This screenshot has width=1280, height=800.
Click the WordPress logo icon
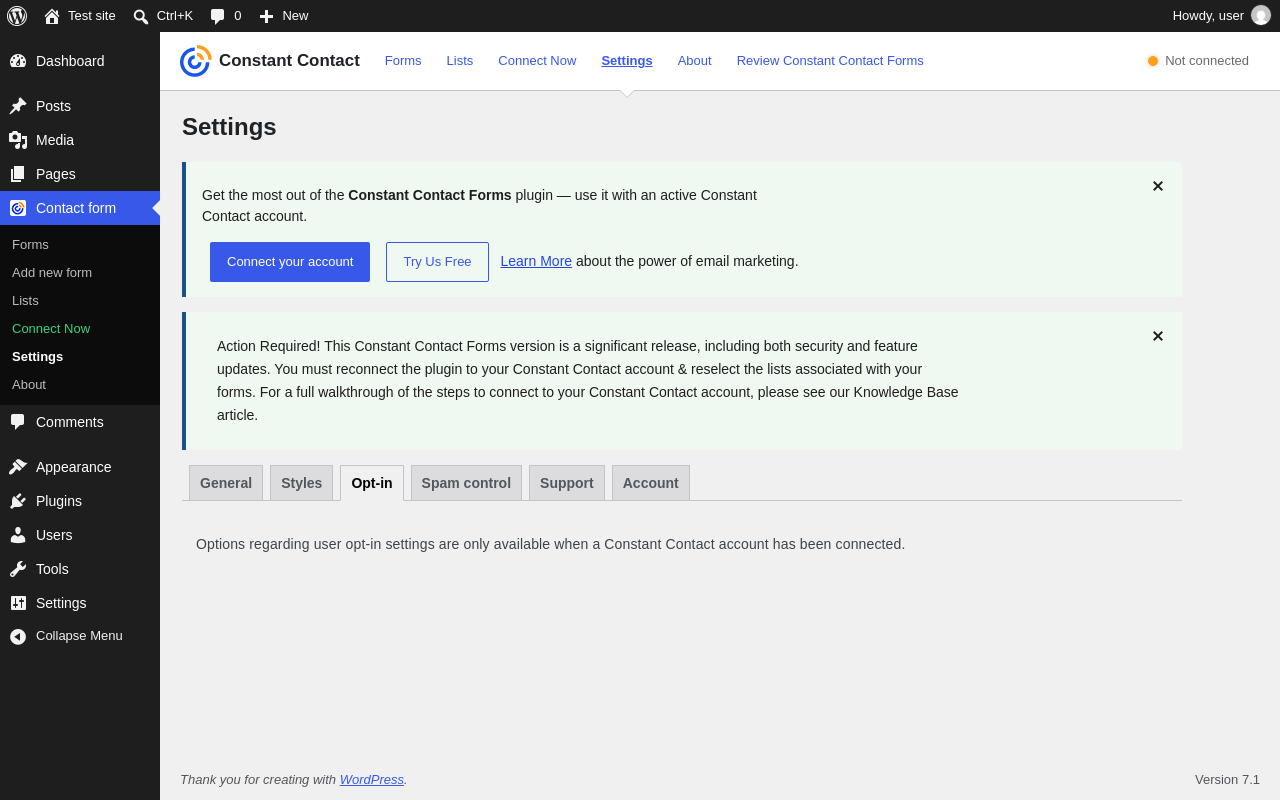pyautogui.click(x=17, y=16)
